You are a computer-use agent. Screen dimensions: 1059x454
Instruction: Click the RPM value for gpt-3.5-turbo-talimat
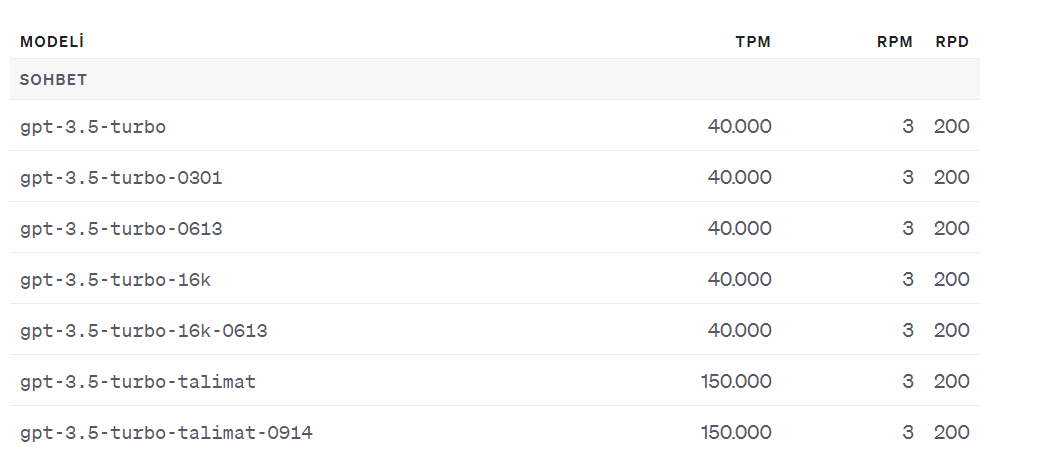(x=908, y=381)
